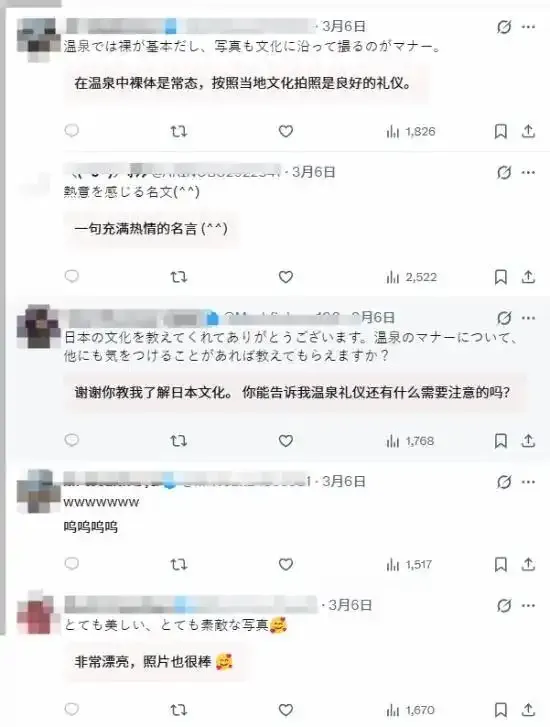Bookmark the tweet with 2,522 views

500,277
